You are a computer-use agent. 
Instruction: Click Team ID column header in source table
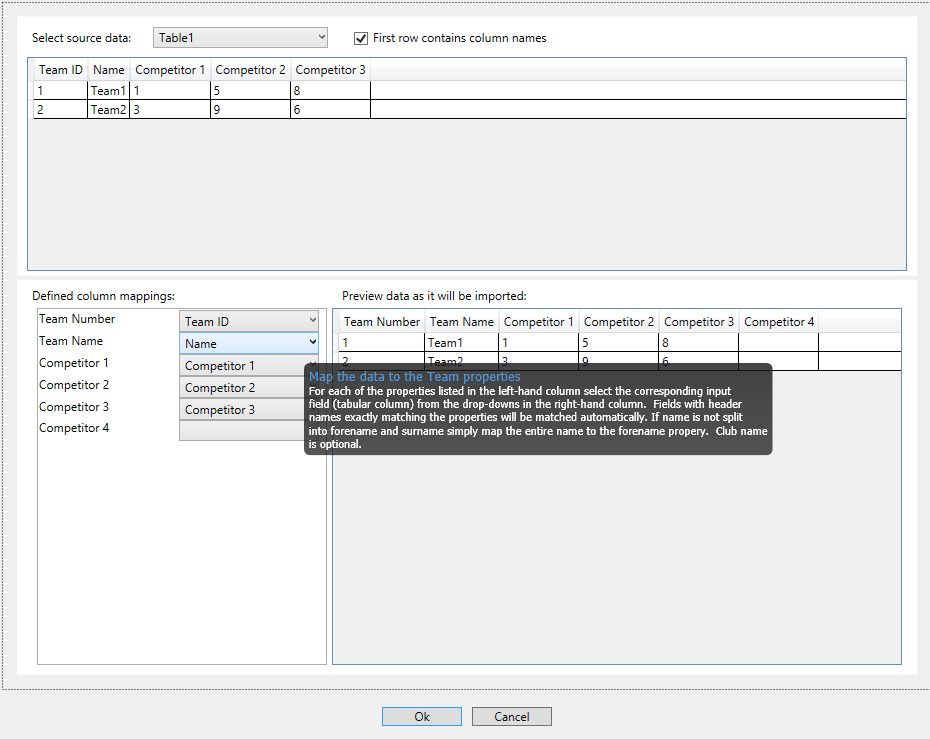click(x=60, y=70)
